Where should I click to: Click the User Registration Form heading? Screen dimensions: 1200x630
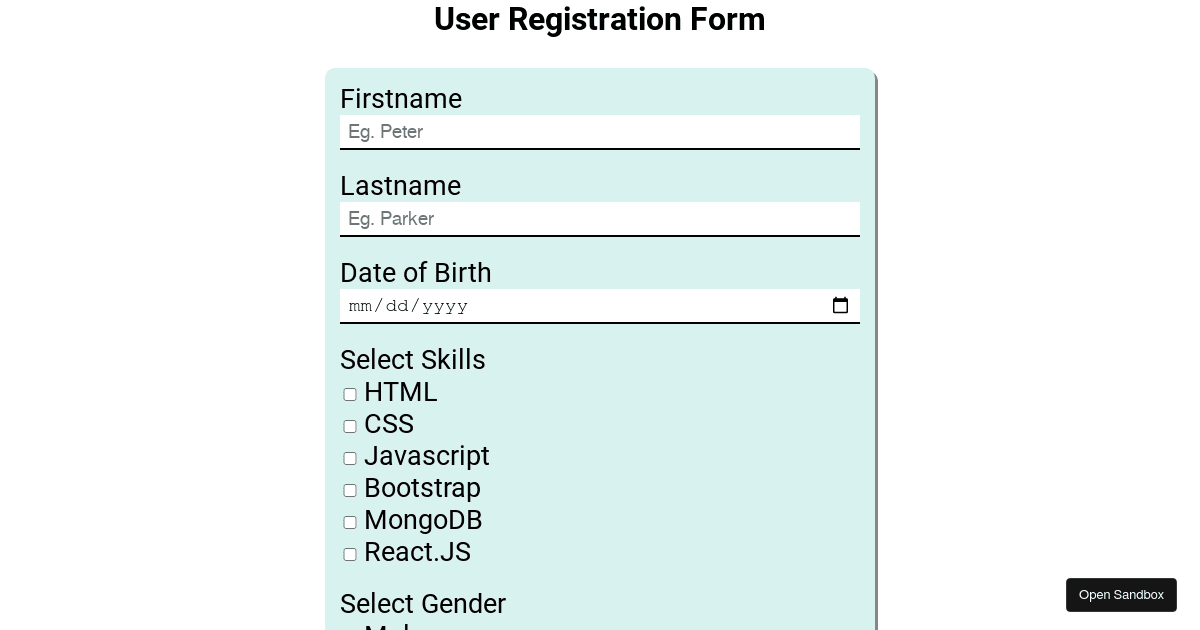[x=600, y=19]
